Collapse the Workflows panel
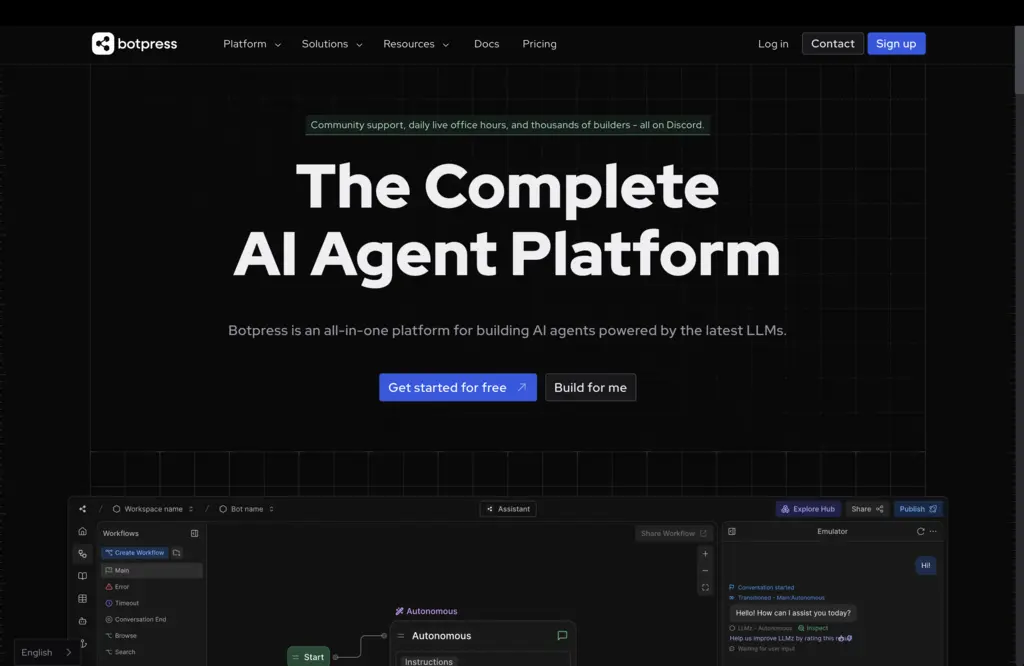This screenshot has width=1024, height=666. pos(195,533)
